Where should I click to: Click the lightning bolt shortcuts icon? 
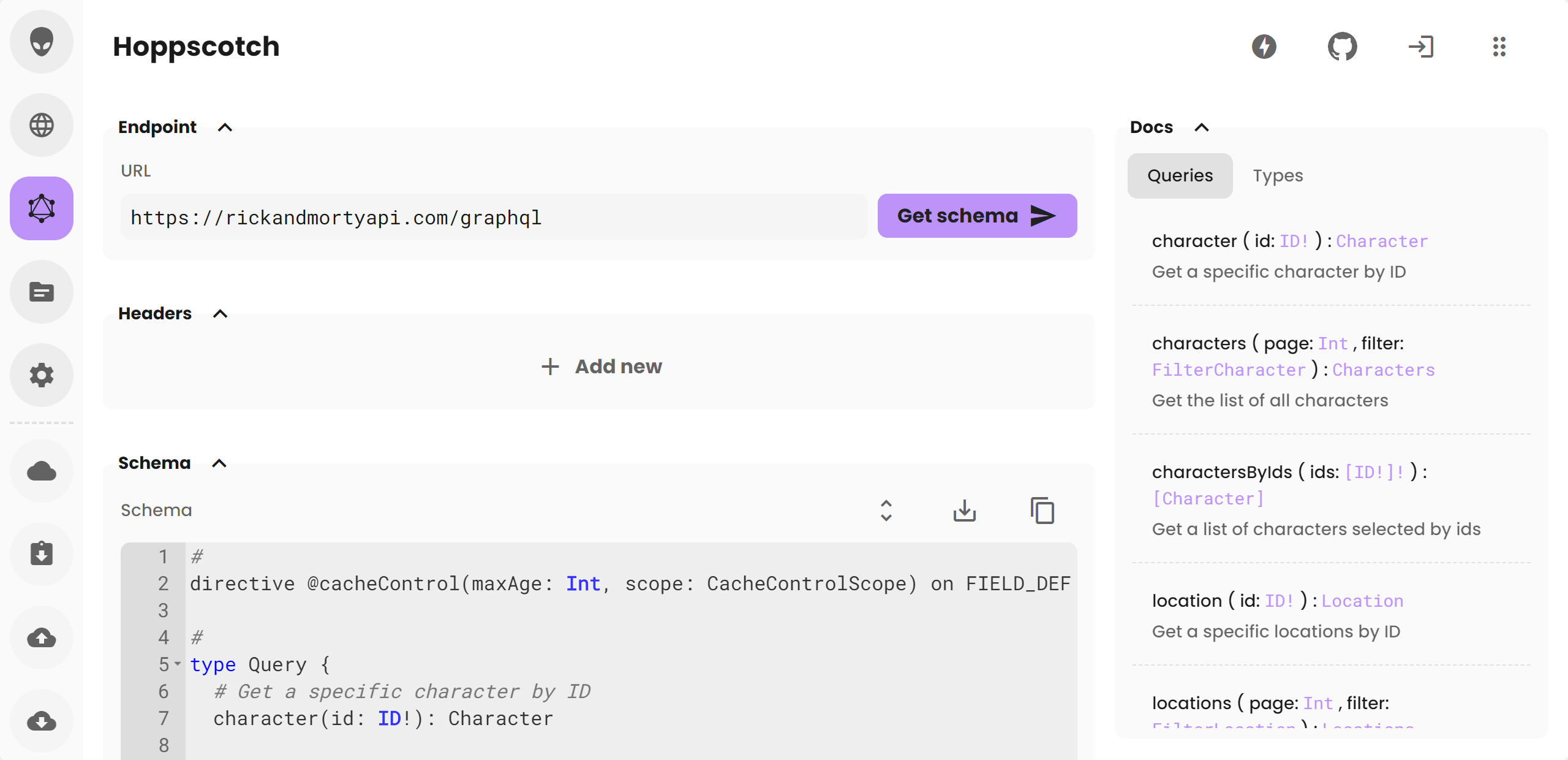point(1264,47)
